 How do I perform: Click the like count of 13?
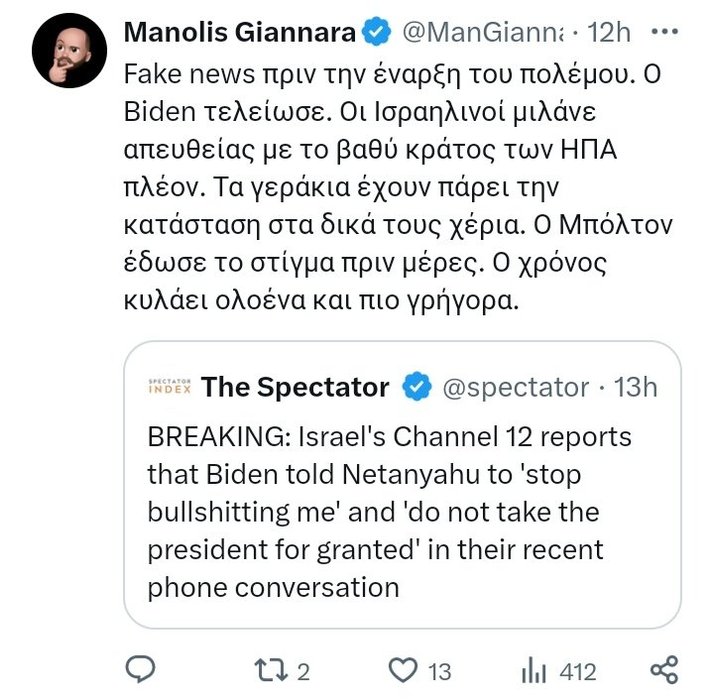point(440,669)
